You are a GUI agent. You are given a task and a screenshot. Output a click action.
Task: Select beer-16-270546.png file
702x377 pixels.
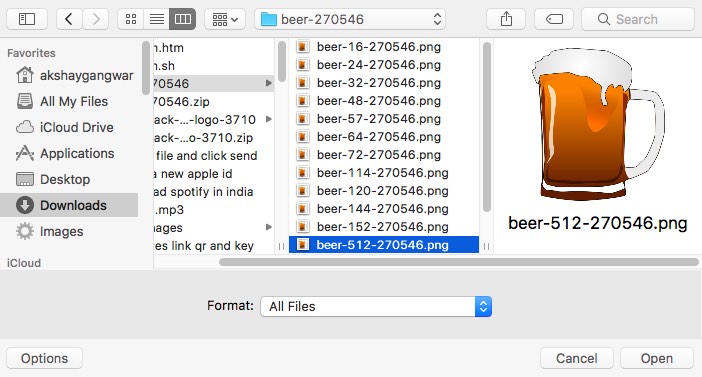pyautogui.click(x=384, y=47)
